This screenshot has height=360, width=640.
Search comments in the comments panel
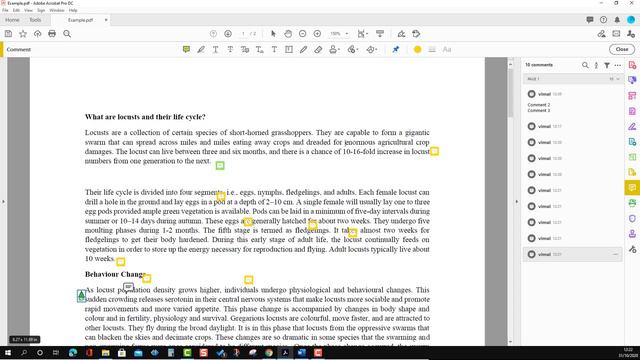click(585, 65)
